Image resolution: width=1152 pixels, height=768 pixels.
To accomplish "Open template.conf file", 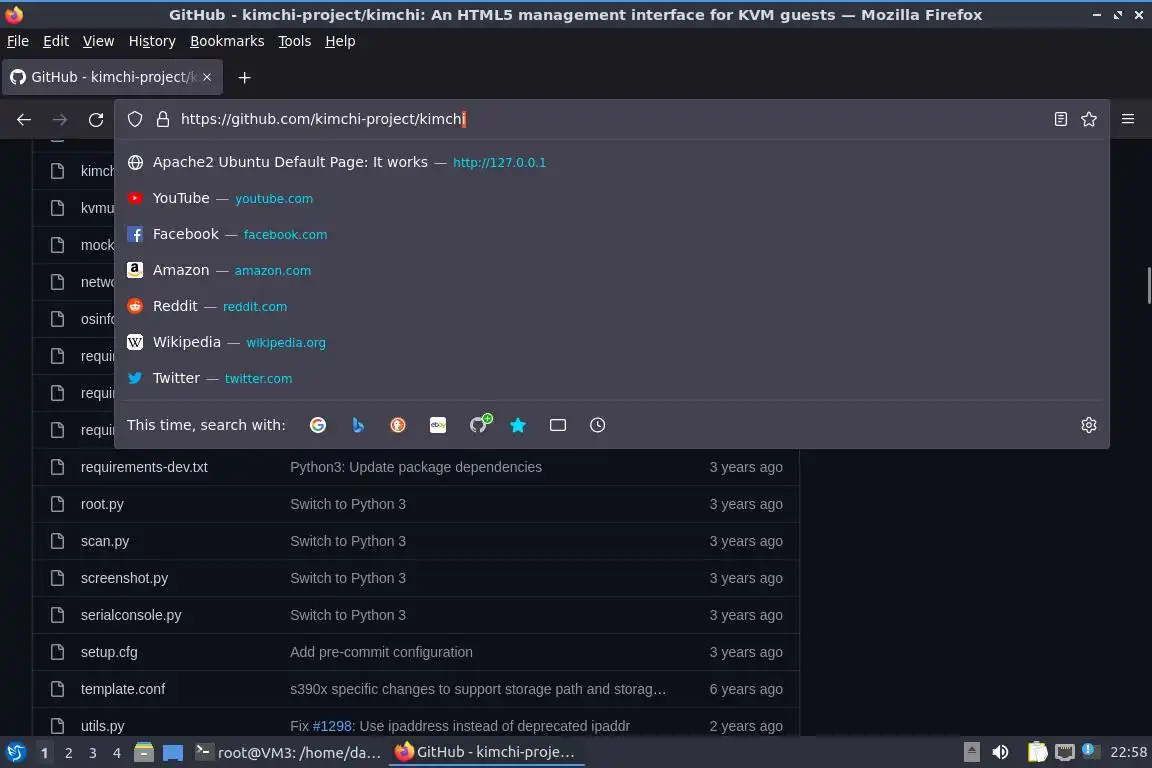I will (123, 689).
